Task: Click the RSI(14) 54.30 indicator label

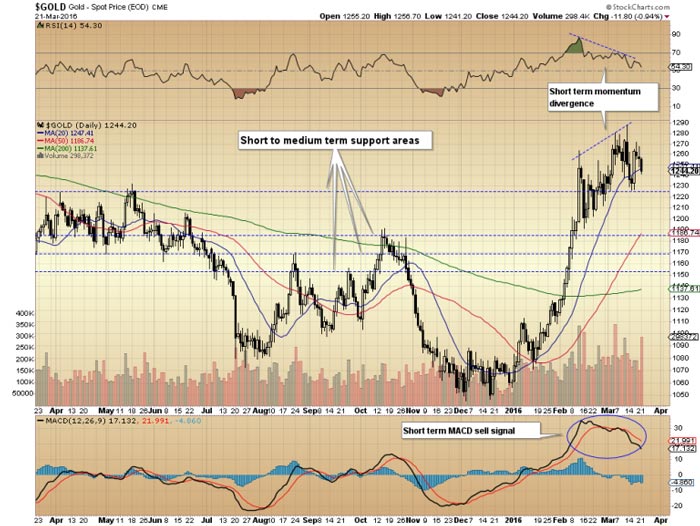Action: tap(70, 26)
